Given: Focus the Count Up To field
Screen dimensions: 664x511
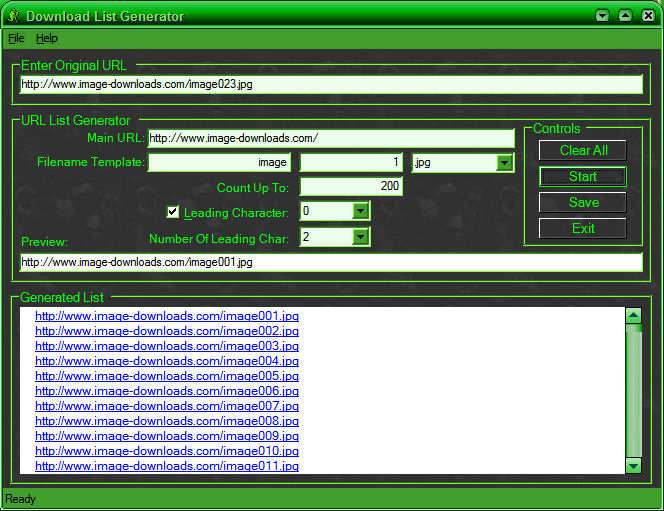Looking at the screenshot, I should [x=351, y=186].
